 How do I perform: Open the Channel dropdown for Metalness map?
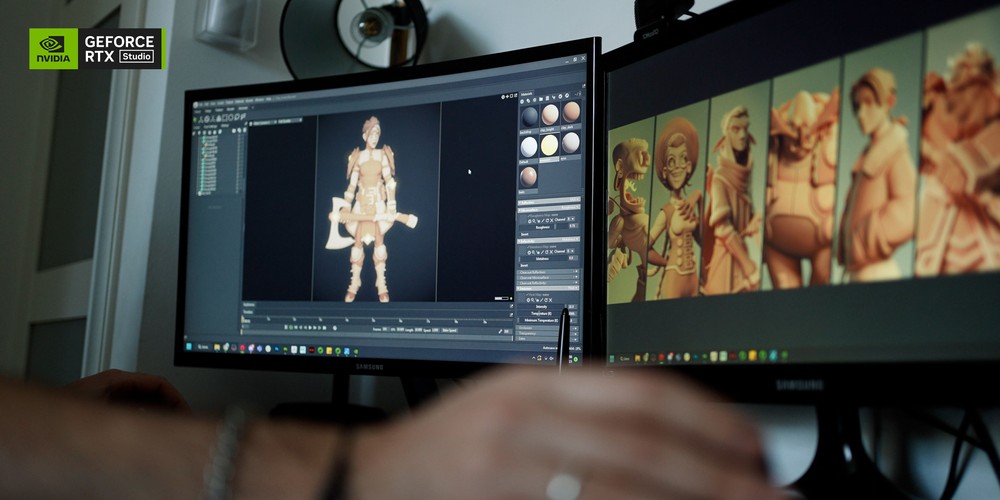pos(570,251)
